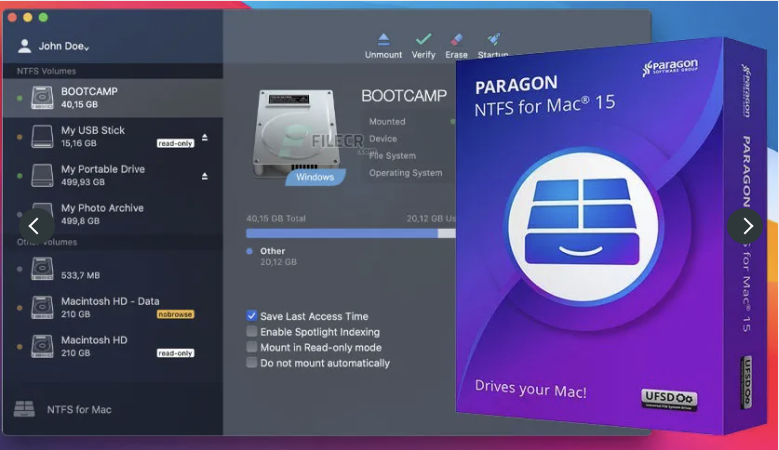
Task: Click the read-only badge on Macintosh HD
Action: point(175,353)
